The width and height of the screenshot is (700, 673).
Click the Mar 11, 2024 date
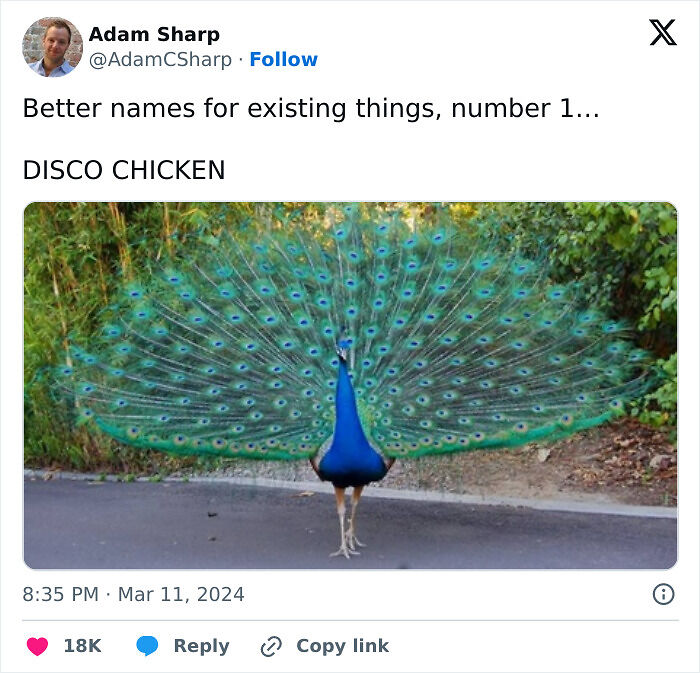(181, 594)
